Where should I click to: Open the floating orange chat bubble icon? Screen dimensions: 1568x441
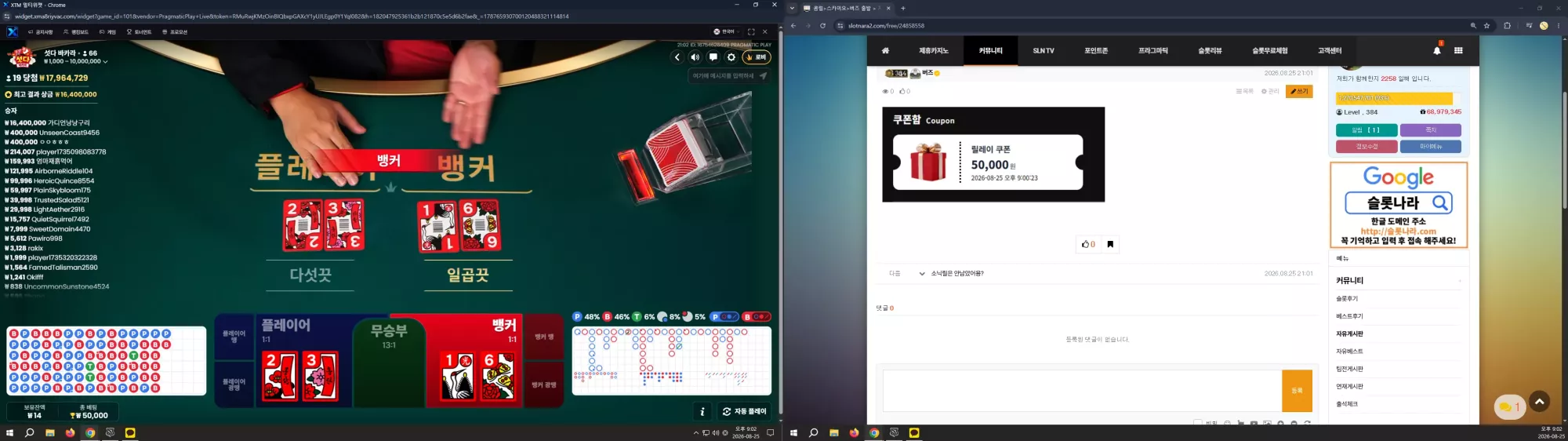point(1509,406)
